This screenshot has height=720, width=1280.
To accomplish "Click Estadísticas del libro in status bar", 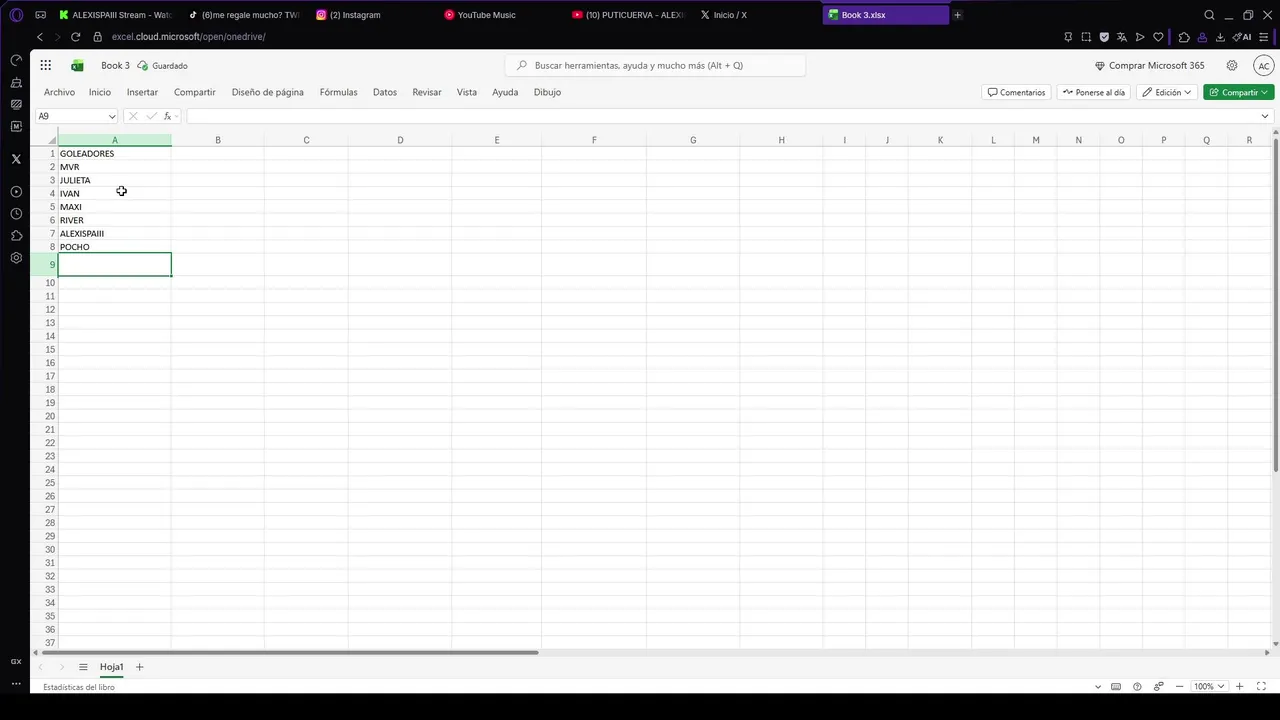I will [x=78, y=687].
